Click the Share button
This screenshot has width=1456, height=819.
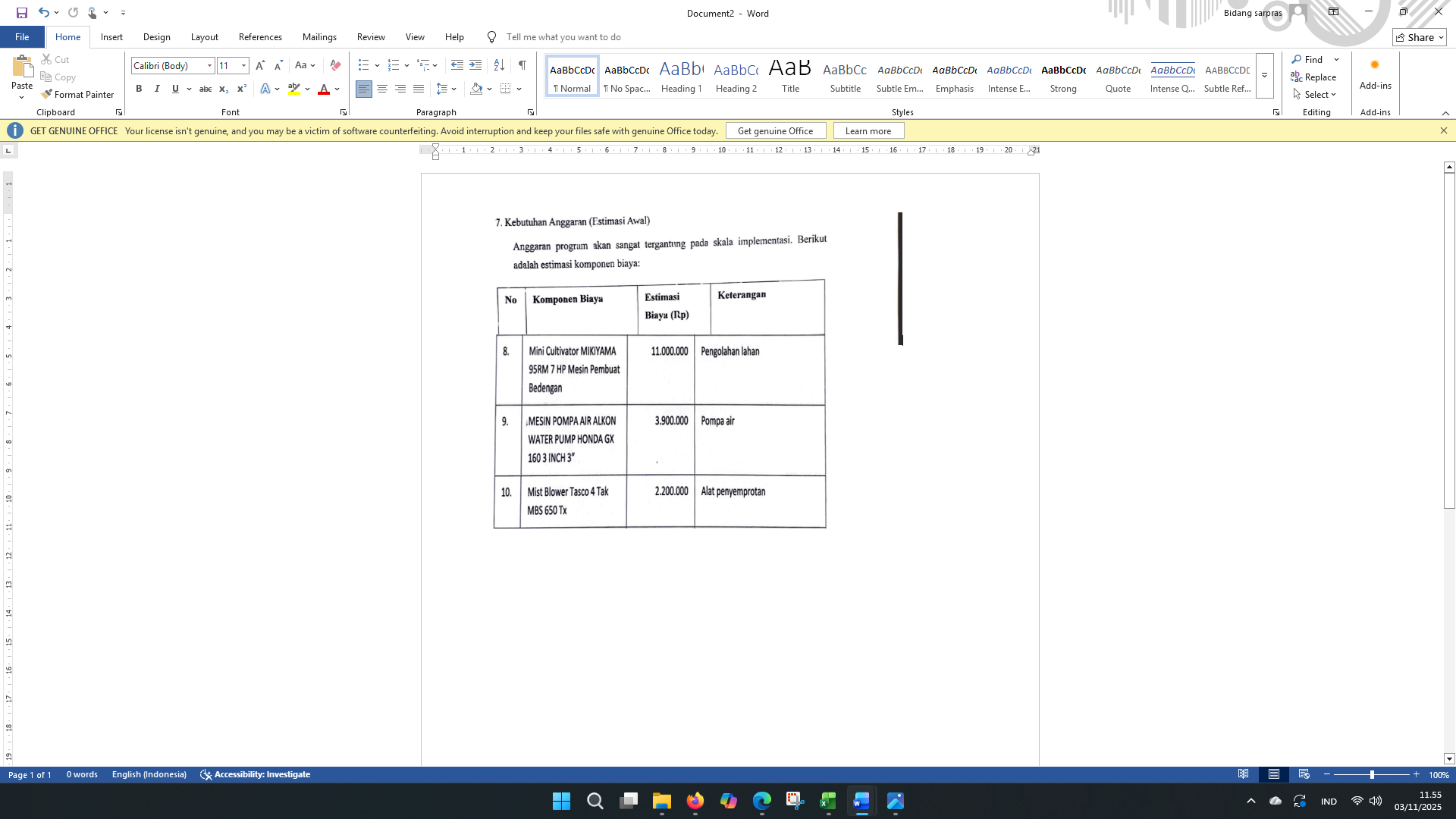pyautogui.click(x=1420, y=37)
